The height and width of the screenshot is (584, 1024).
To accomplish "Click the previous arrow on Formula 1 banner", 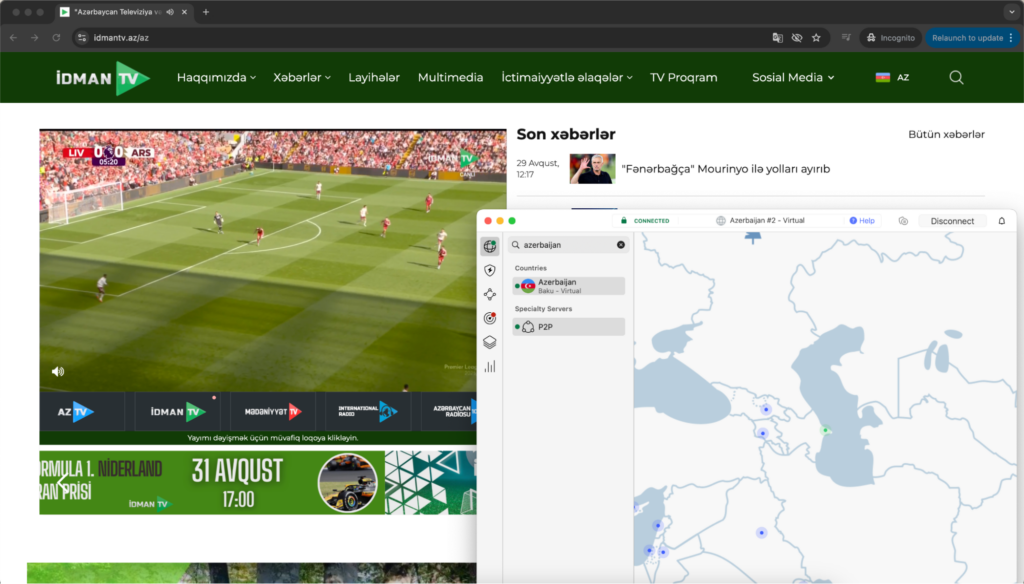I will point(61,483).
